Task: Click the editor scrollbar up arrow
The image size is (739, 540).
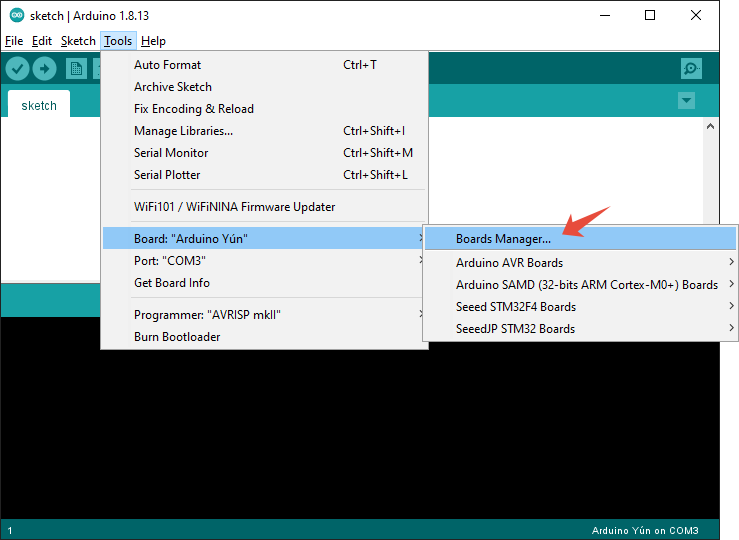Action: pos(711,126)
